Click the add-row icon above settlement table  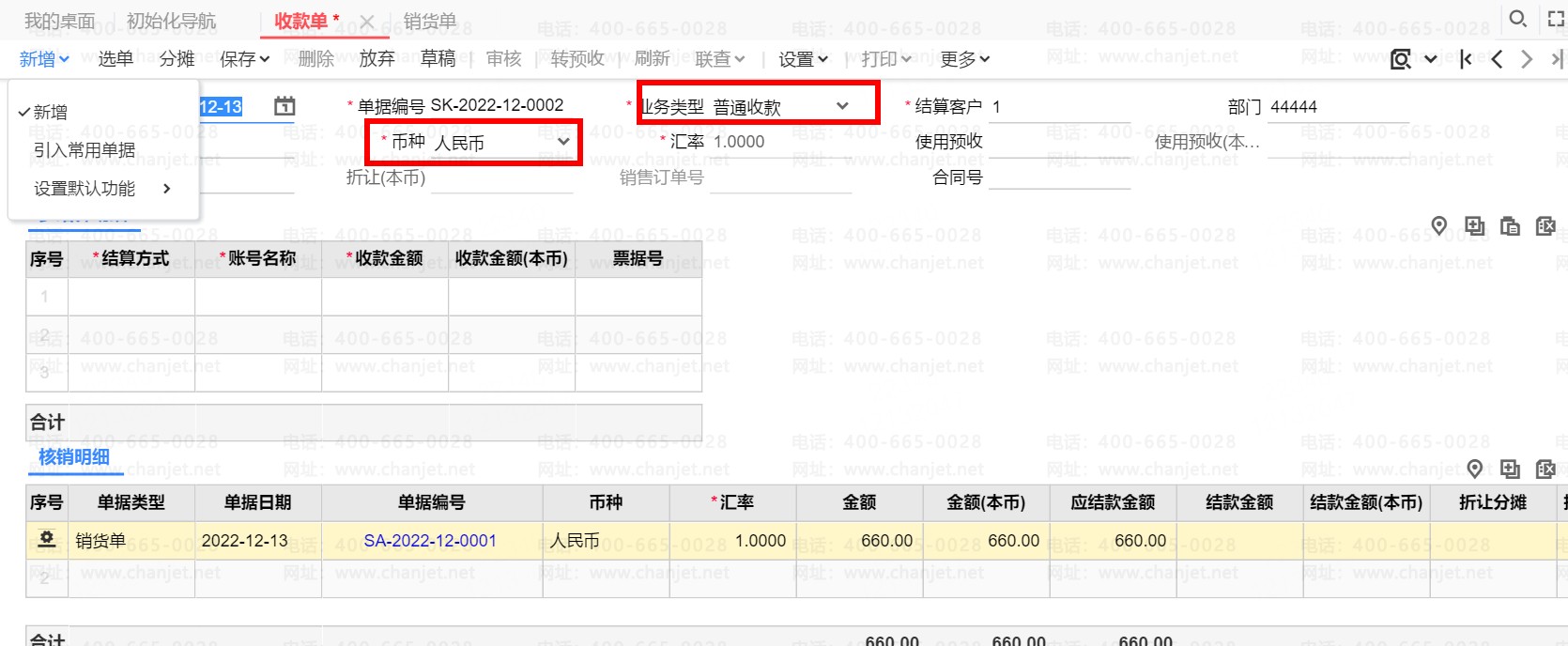pyautogui.click(x=1474, y=225)
